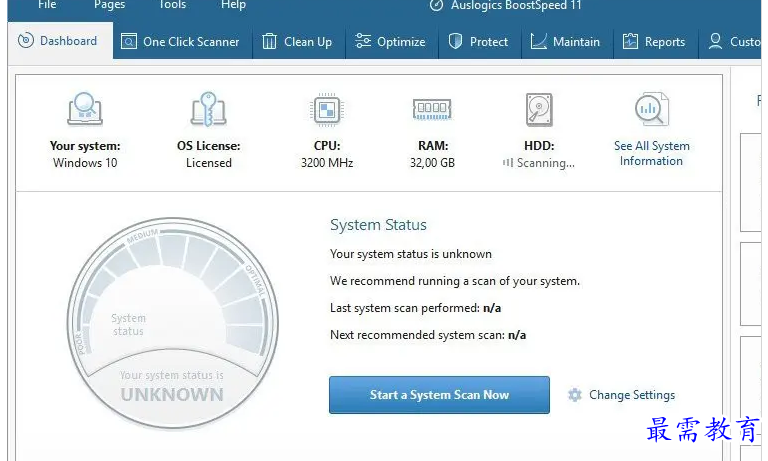Click the One Click Scanner magnifier icon
Image resolution: width=768 pixels, height=461 pixels.
pos(129,41)
